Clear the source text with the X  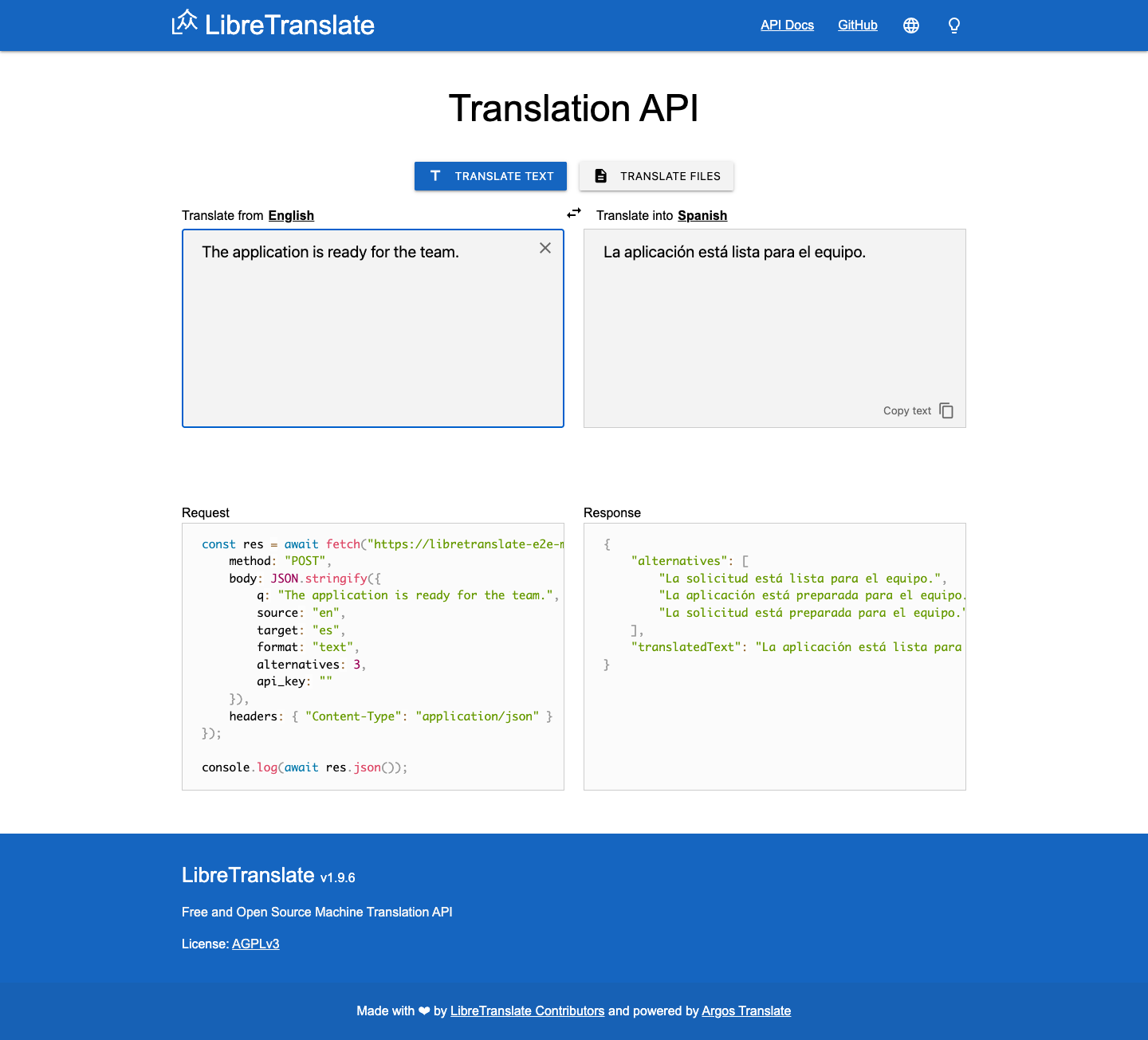(x=545, y=248)
